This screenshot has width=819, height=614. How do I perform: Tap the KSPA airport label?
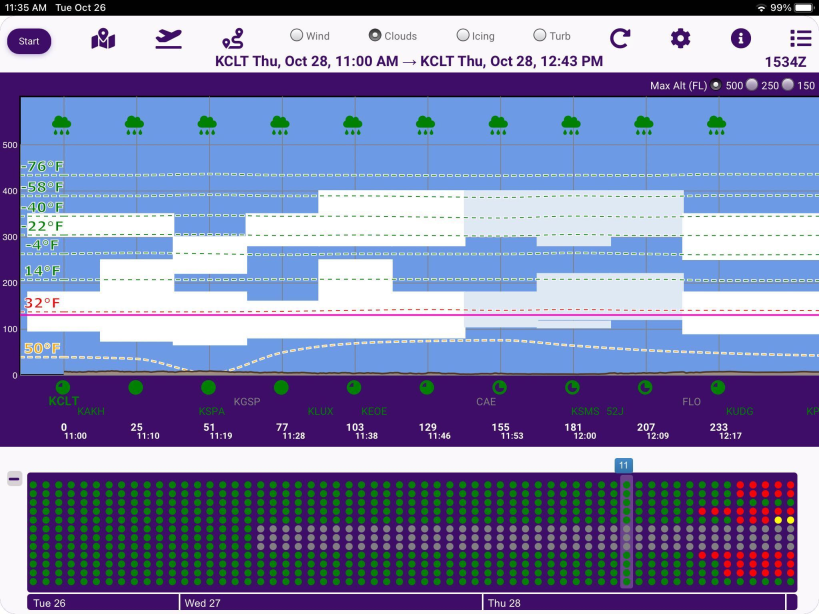[212, 411]
